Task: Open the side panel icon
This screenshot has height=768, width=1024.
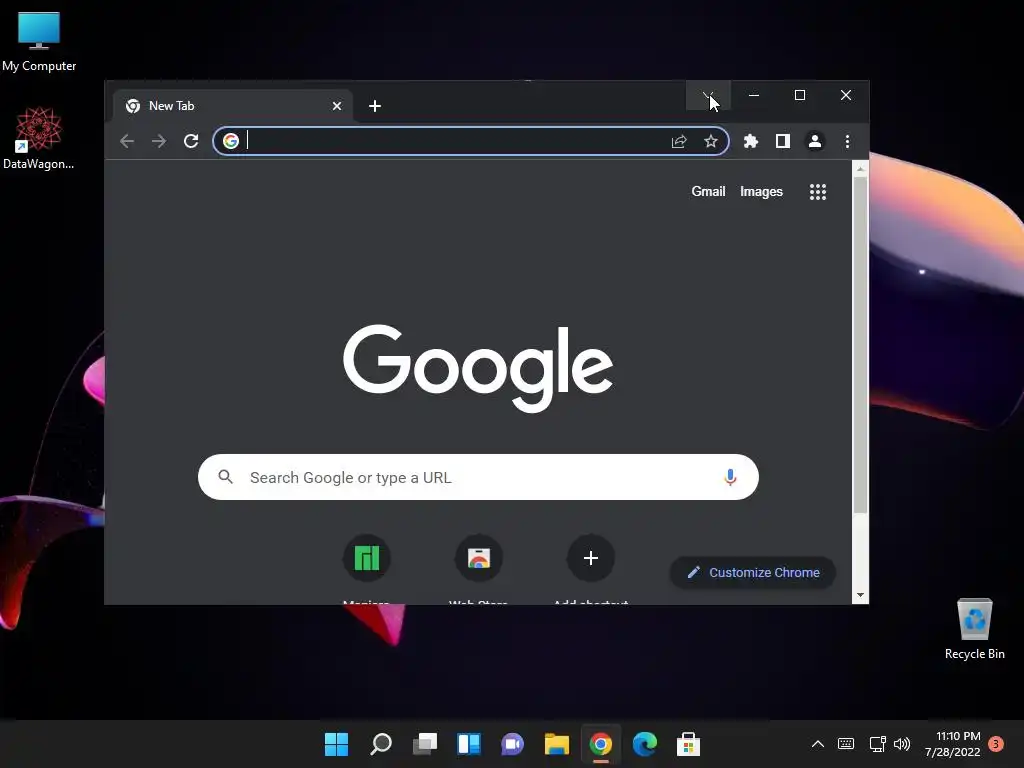Action: 783,141
